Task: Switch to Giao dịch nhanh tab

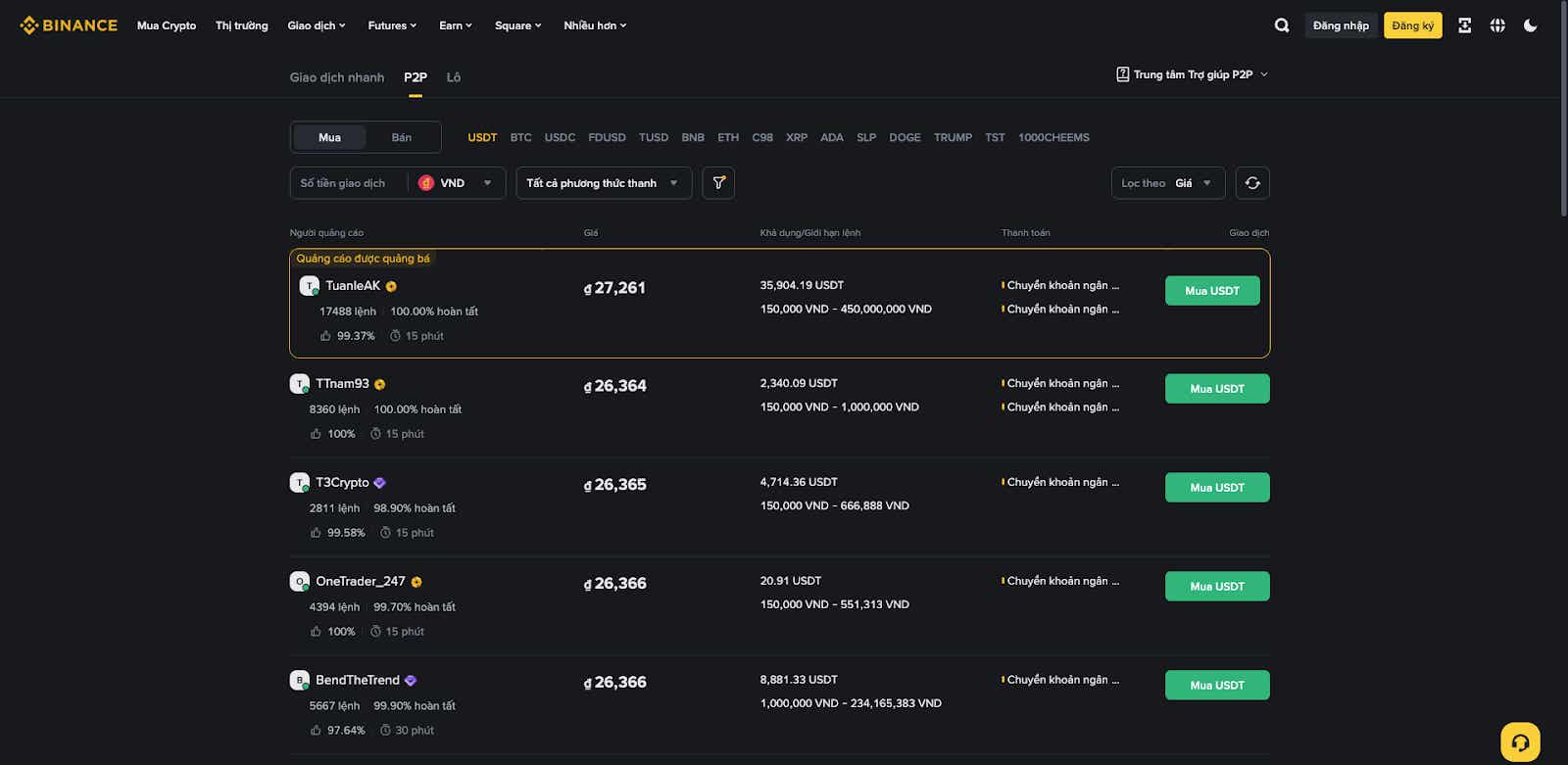Action: coord(337,77)
